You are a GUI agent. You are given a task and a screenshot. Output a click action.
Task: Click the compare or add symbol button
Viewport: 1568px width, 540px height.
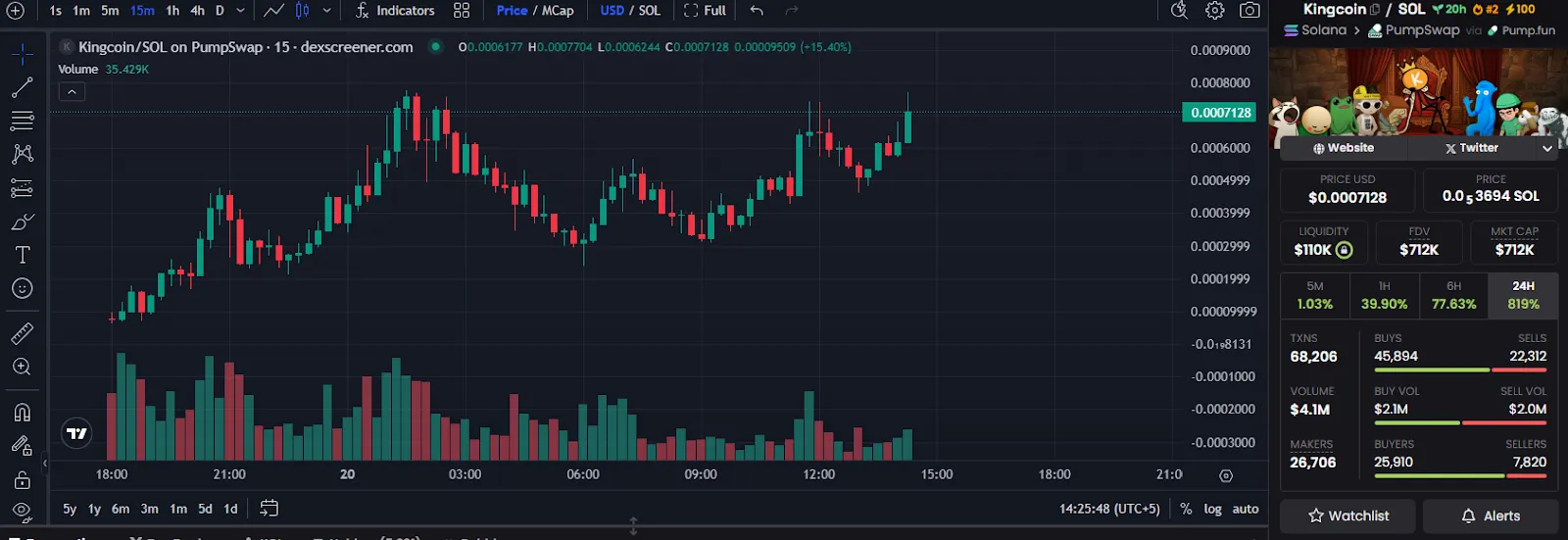[x=16, y=11]
